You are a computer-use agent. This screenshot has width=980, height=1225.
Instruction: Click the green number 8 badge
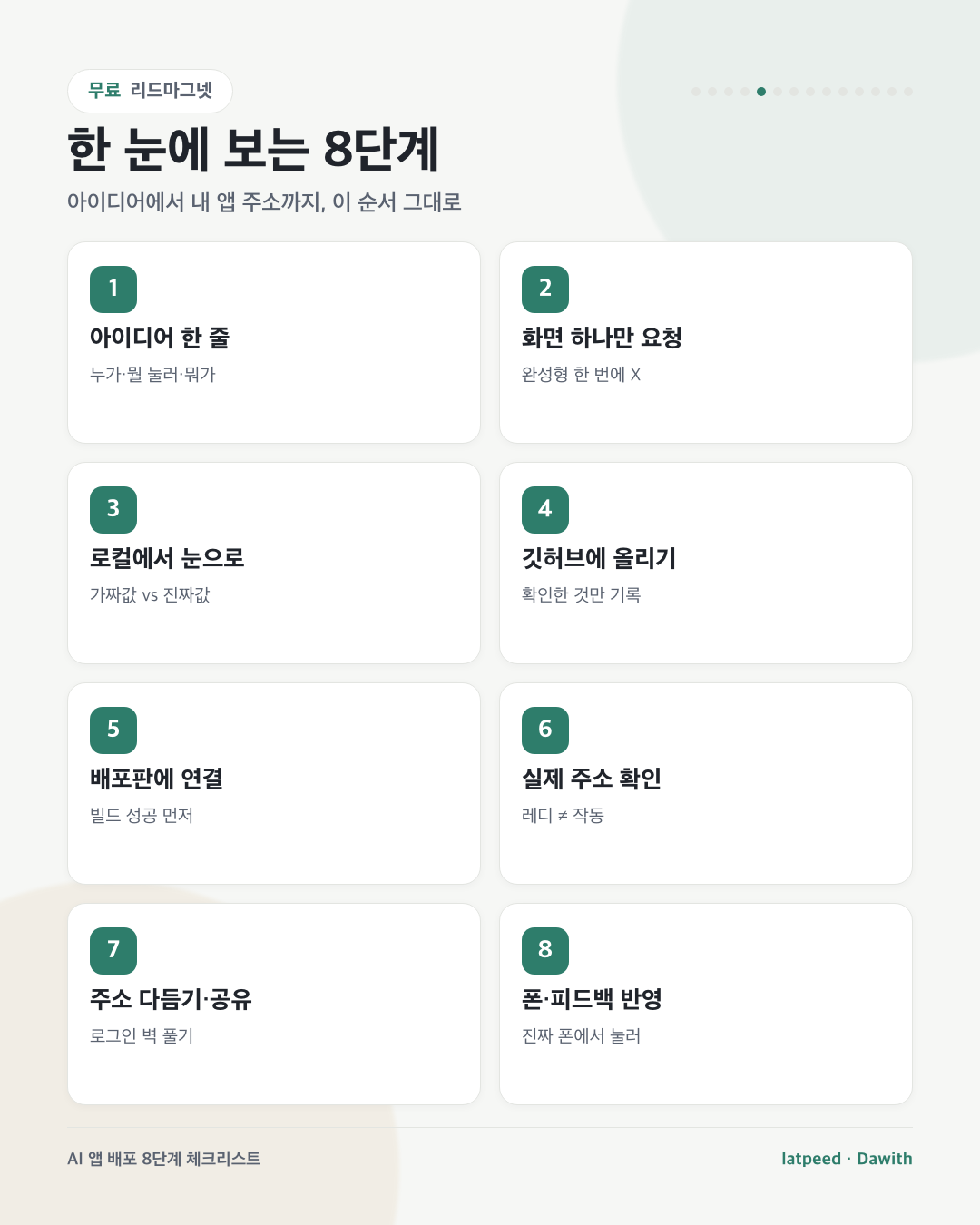click(x=545, y=951)
